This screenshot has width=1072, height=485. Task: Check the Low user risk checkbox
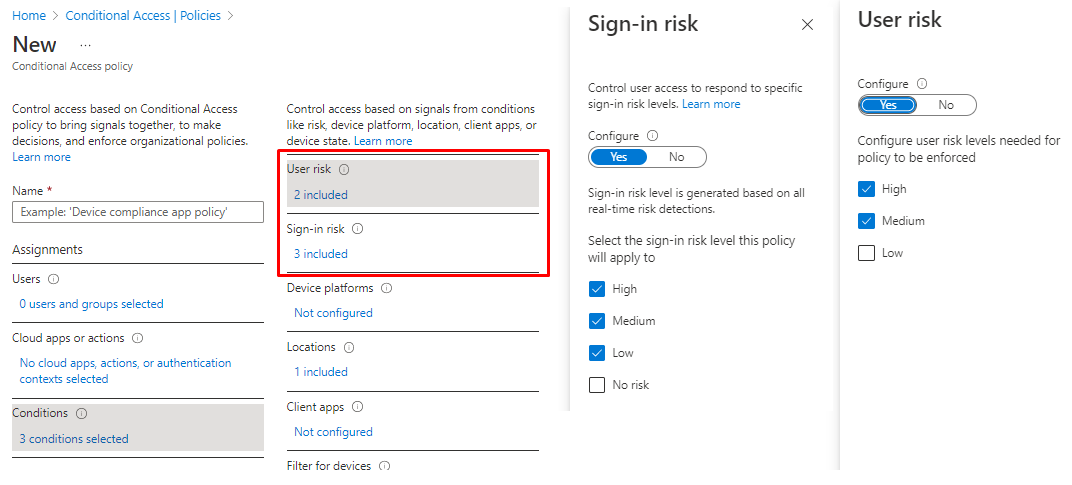[x=866, y=253]
